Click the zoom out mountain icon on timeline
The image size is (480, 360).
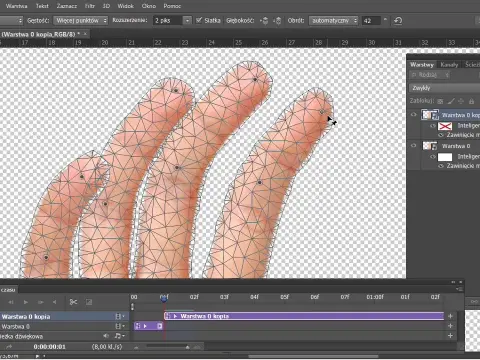pyautogui.click(x=137, y=347)
